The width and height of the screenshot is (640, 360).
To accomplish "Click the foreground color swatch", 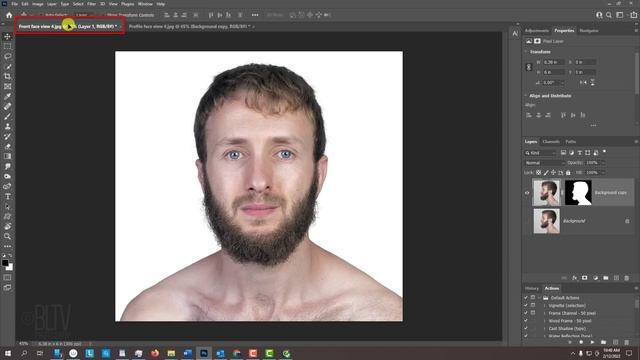I will [5, 263].
